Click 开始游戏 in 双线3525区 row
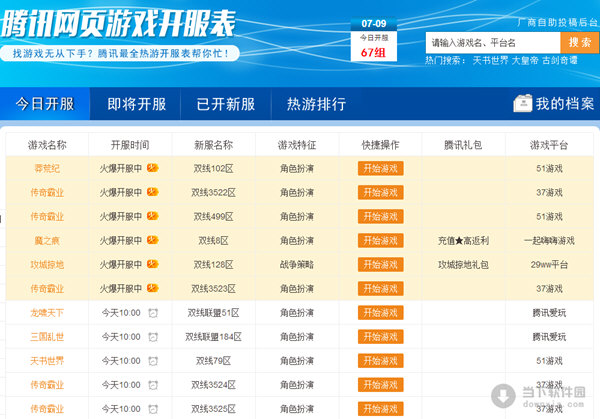Screen dimensions: 600x419 pos(380,409)
